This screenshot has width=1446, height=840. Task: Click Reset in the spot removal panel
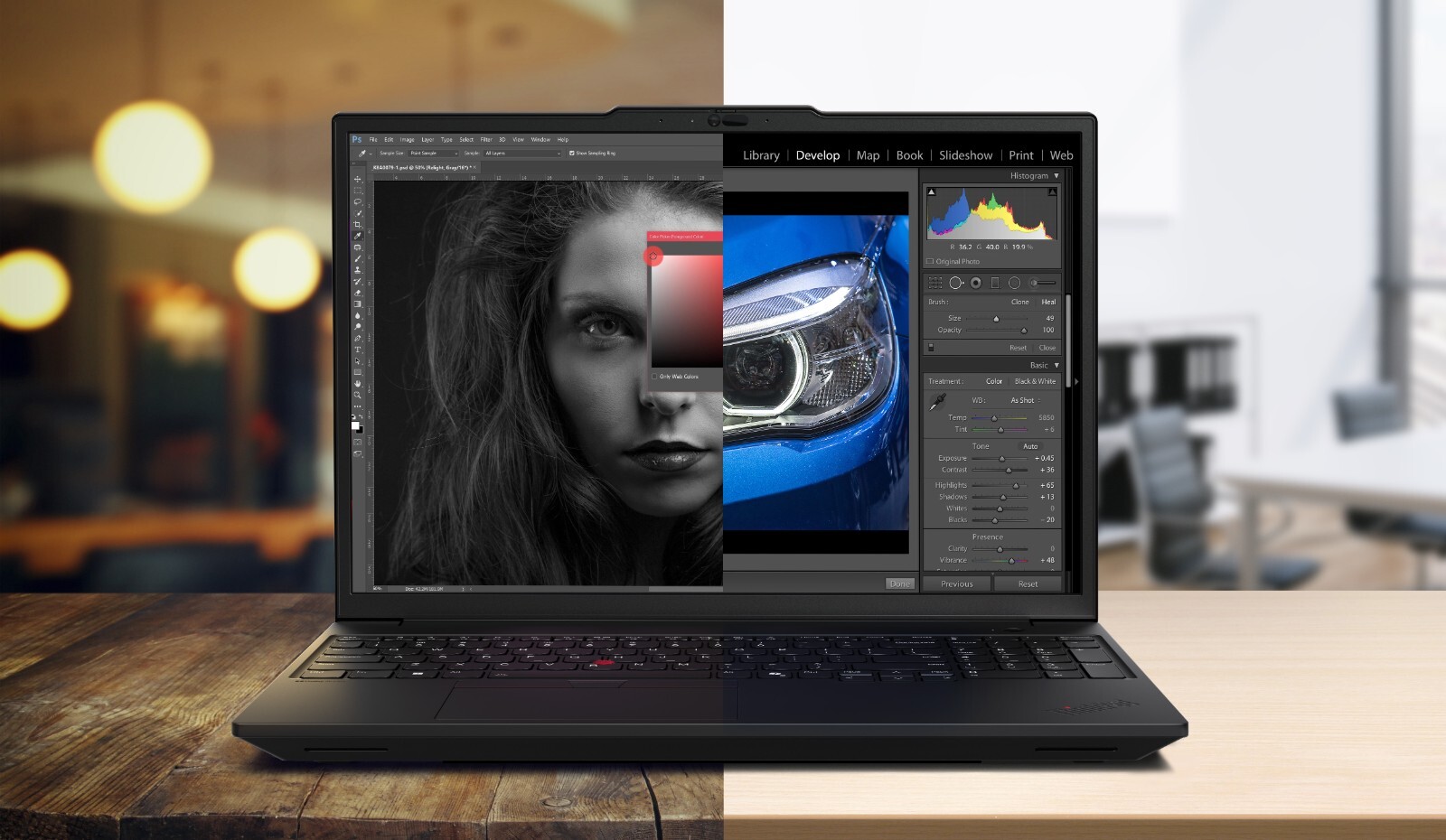[x=1018, y=348]
